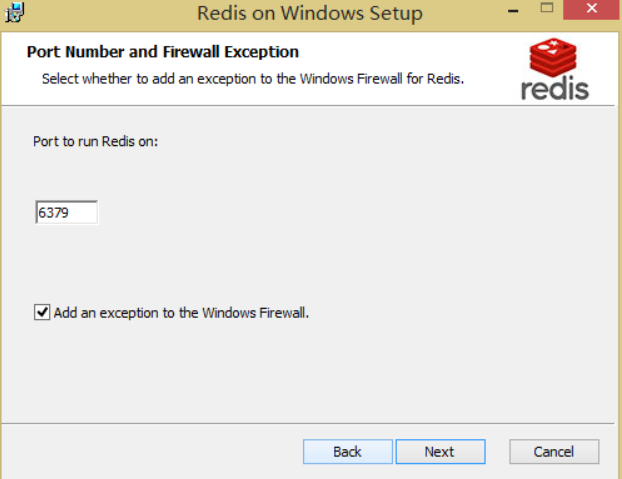The image size is (622, 479).
Task: Click the 'Add an exception to the Windows Firewall' label
Action: pyautogui.click(x=181, y=313)
